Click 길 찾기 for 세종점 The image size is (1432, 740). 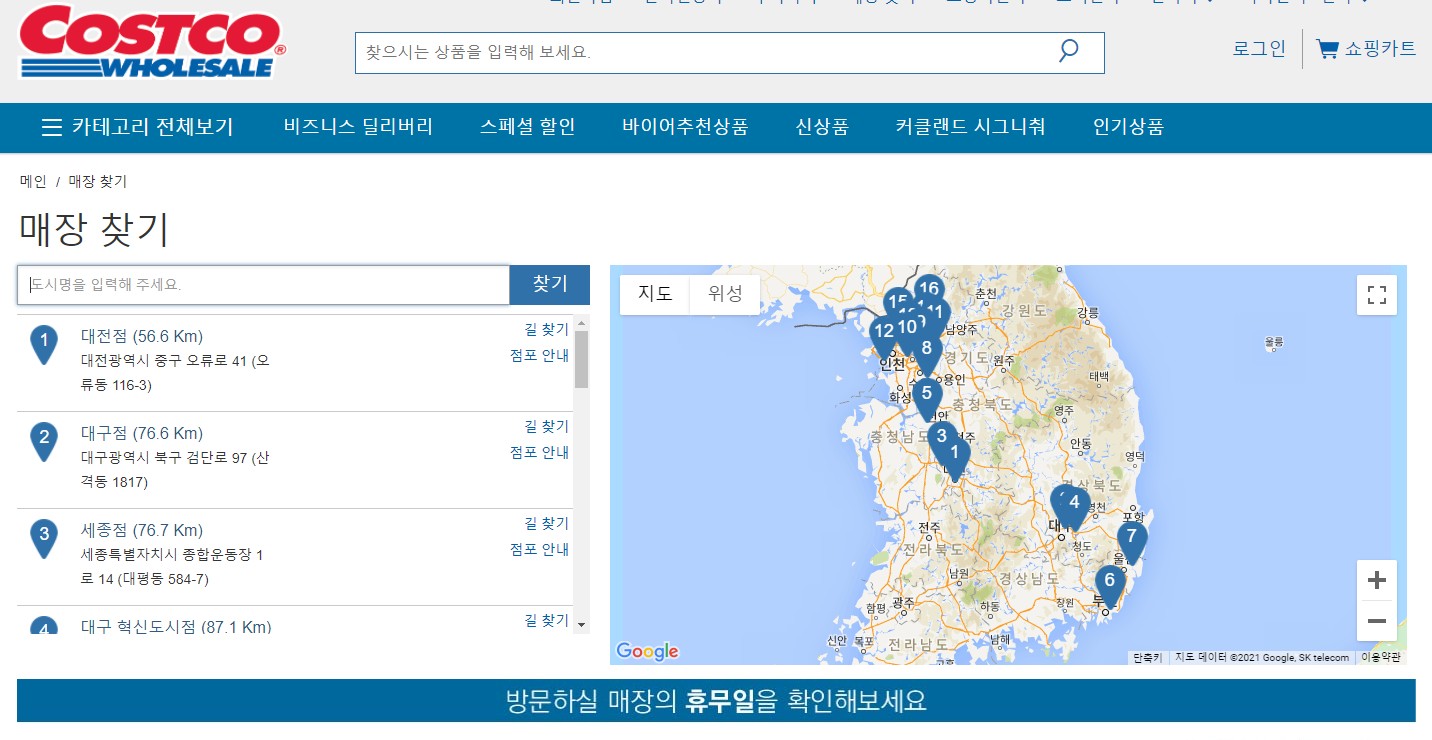(546, 523)
